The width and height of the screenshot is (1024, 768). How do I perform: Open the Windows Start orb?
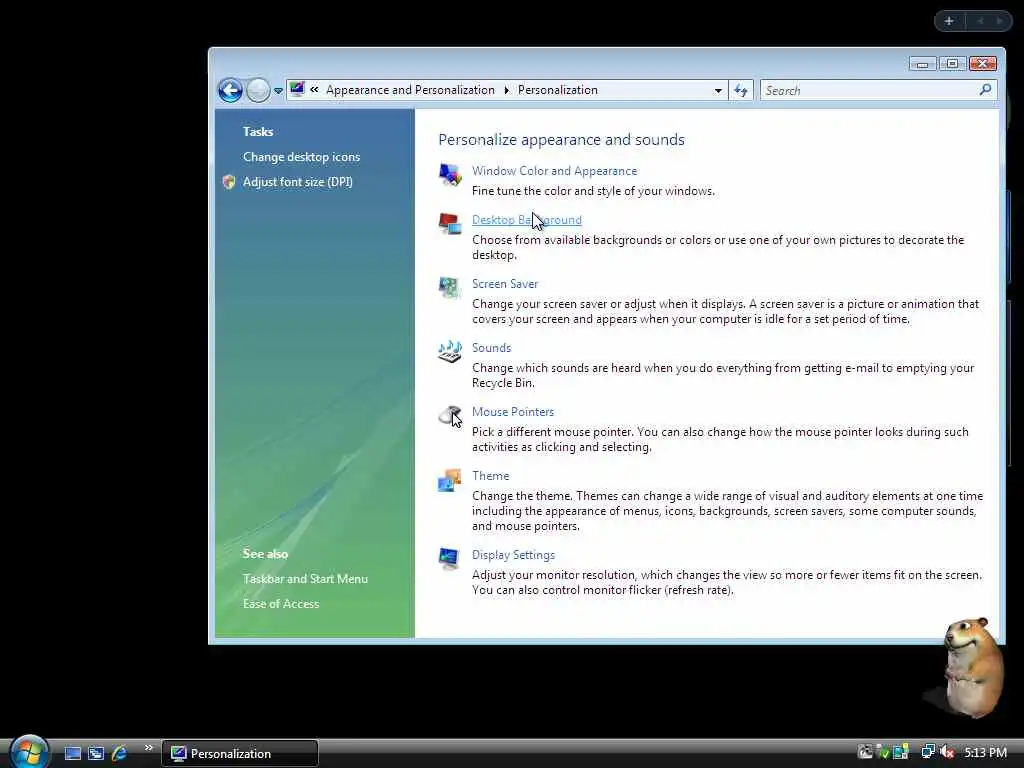click(29, 752)
